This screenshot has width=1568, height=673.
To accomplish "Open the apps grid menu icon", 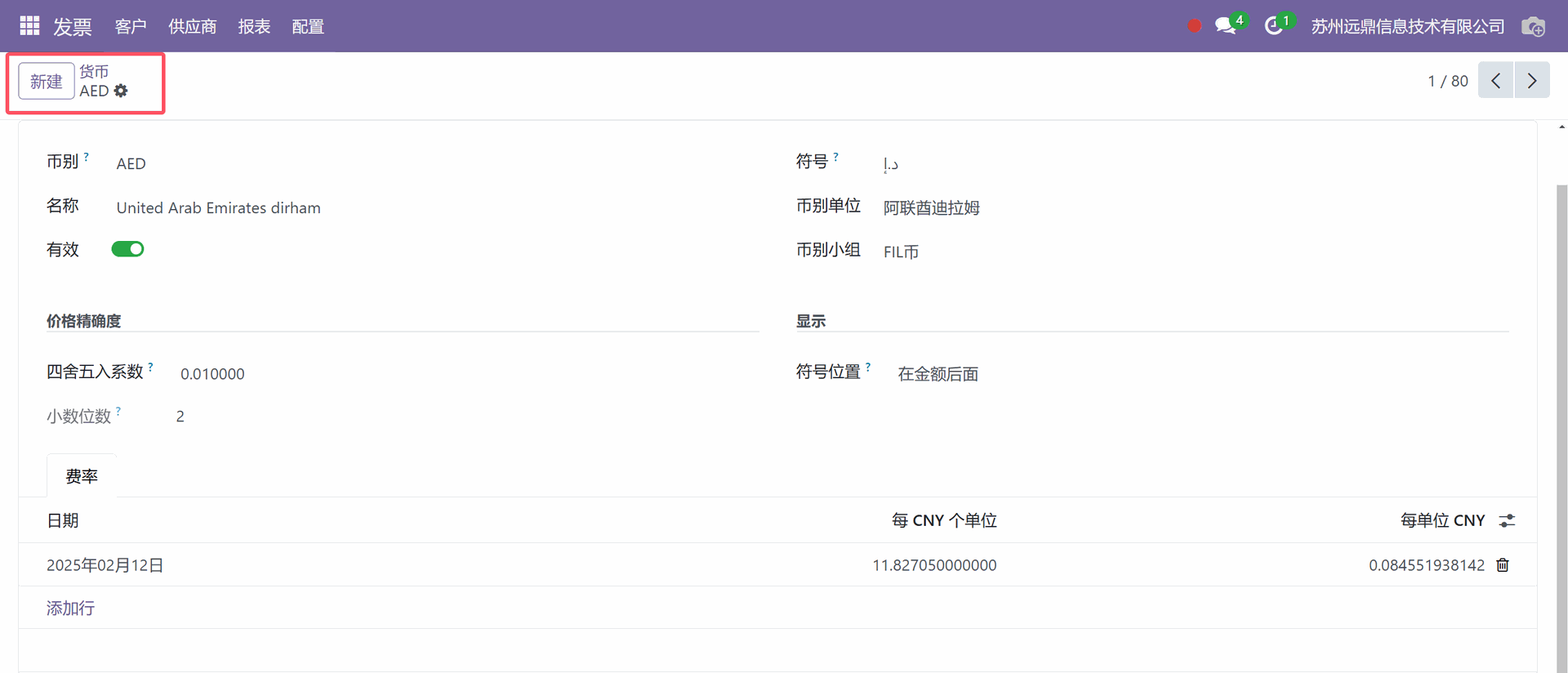I will [x=29, y=26].
